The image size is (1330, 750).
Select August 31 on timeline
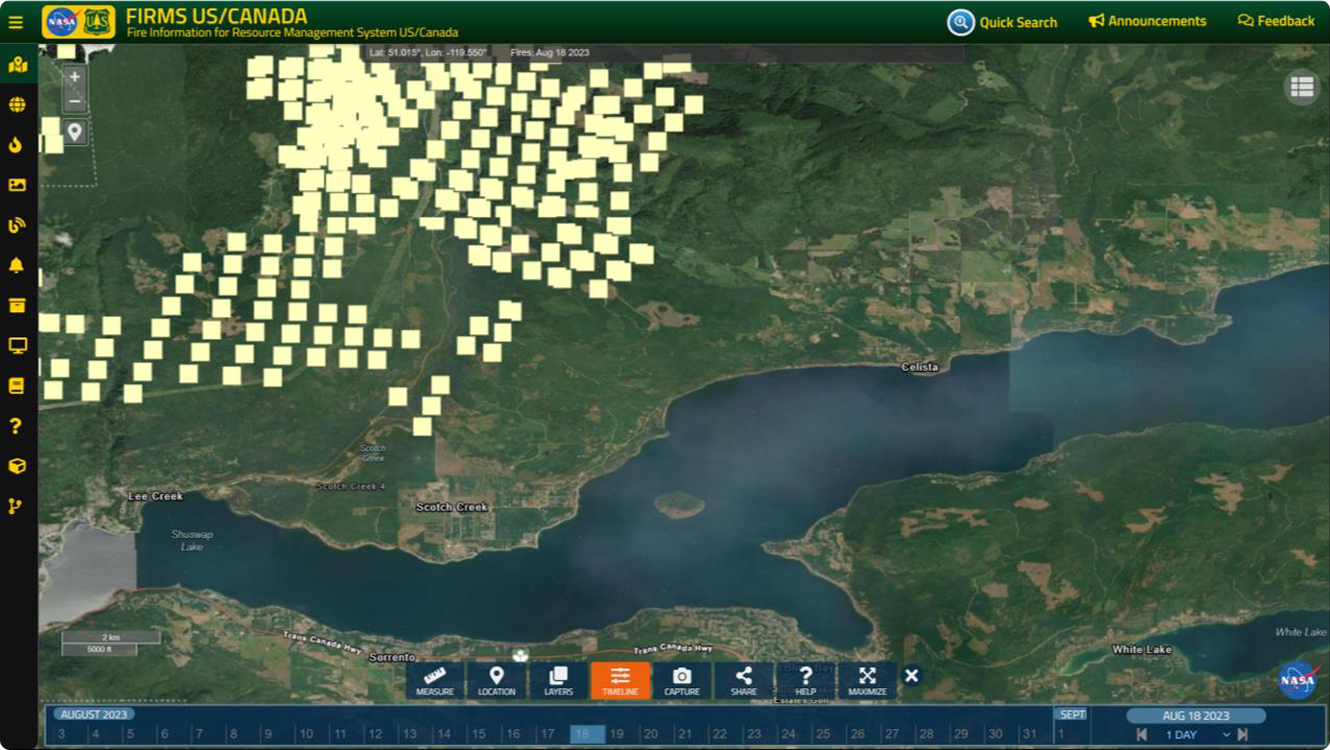click(x=1029, y=734)
